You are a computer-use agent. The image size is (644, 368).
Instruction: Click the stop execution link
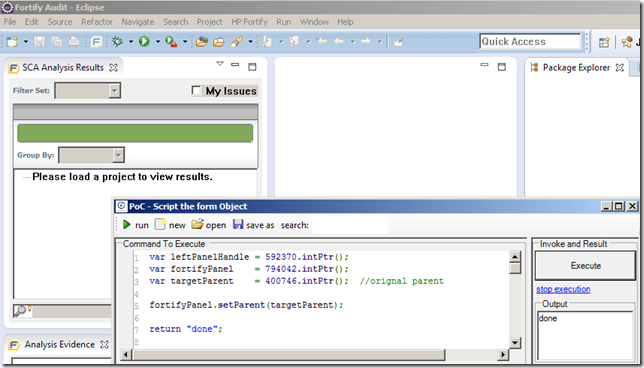pyautogui.click(x=563, y=289)
